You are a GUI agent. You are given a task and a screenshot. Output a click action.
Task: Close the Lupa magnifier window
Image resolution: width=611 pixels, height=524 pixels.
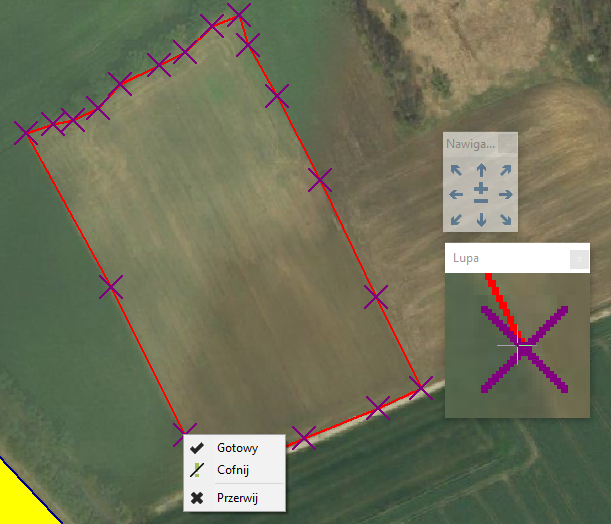[579, 259]
